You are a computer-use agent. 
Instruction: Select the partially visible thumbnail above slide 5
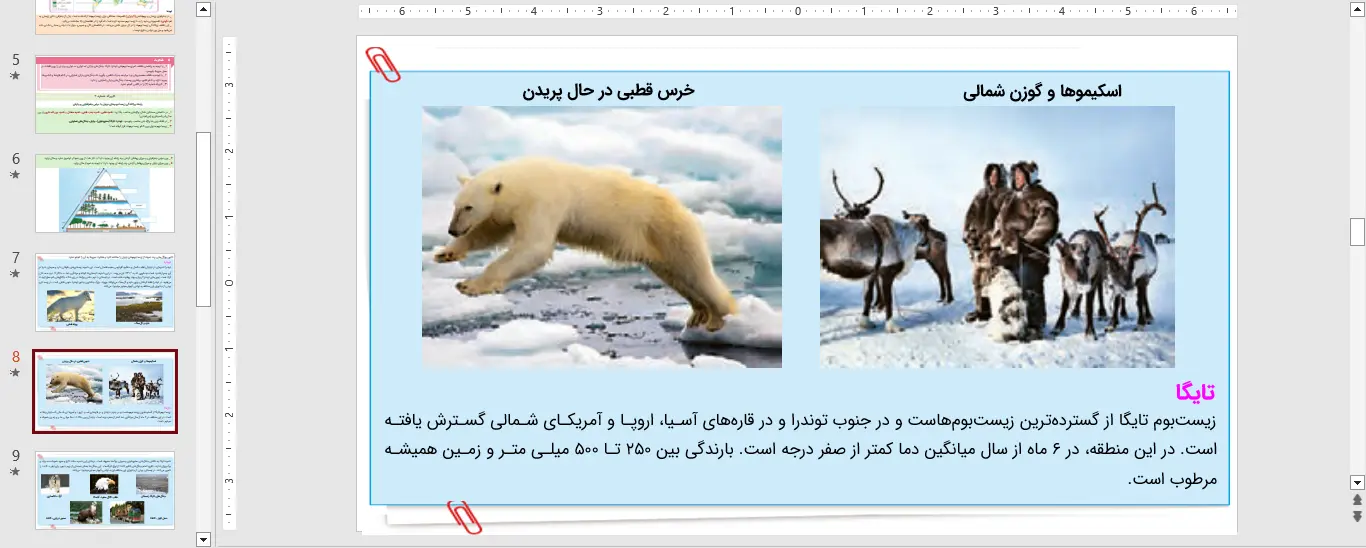[105, 17]
